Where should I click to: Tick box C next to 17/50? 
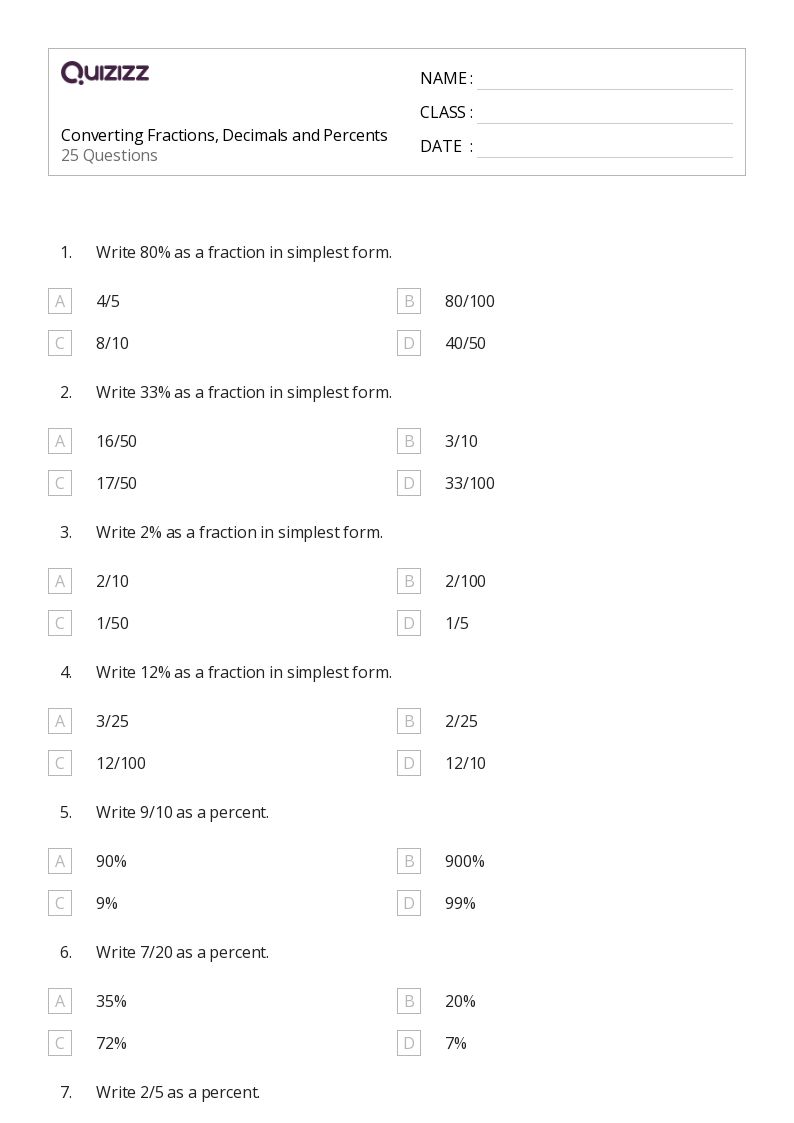60,483
